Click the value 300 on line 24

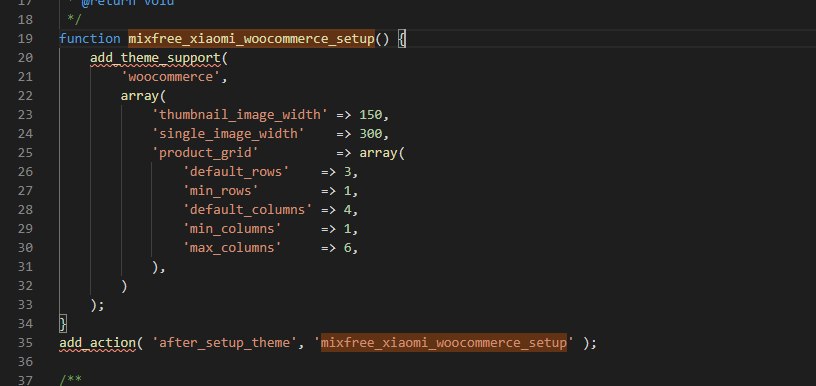371,134
